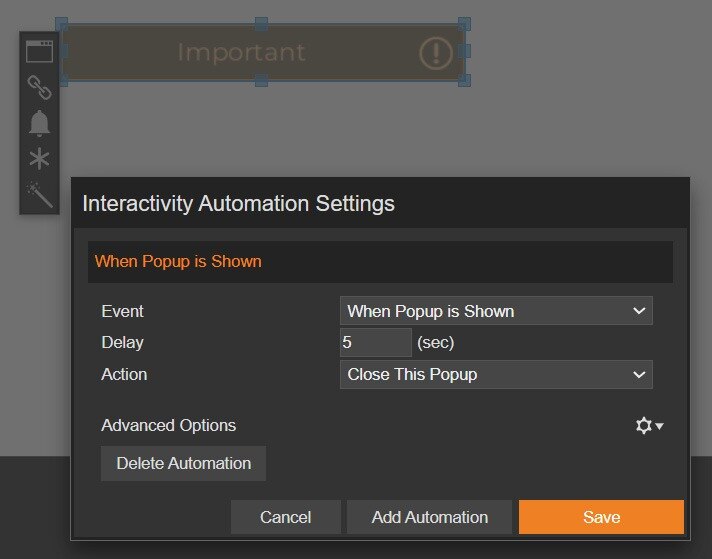712x559 pixels.
Task: Collapse the orange When Popup is Shown header
Action: (x=379, y=262)
